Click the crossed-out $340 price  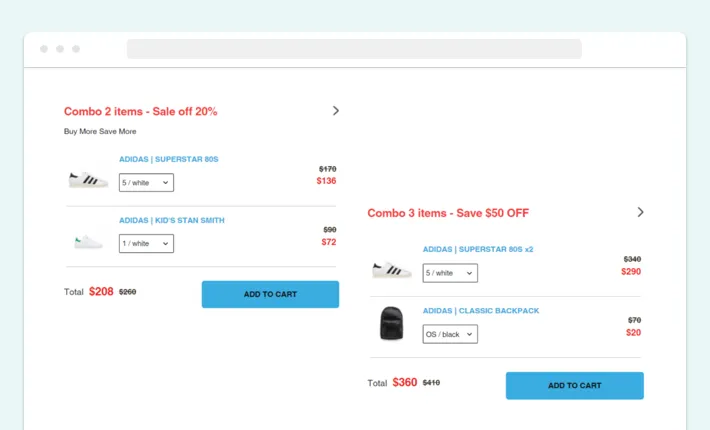pos(632,259)
